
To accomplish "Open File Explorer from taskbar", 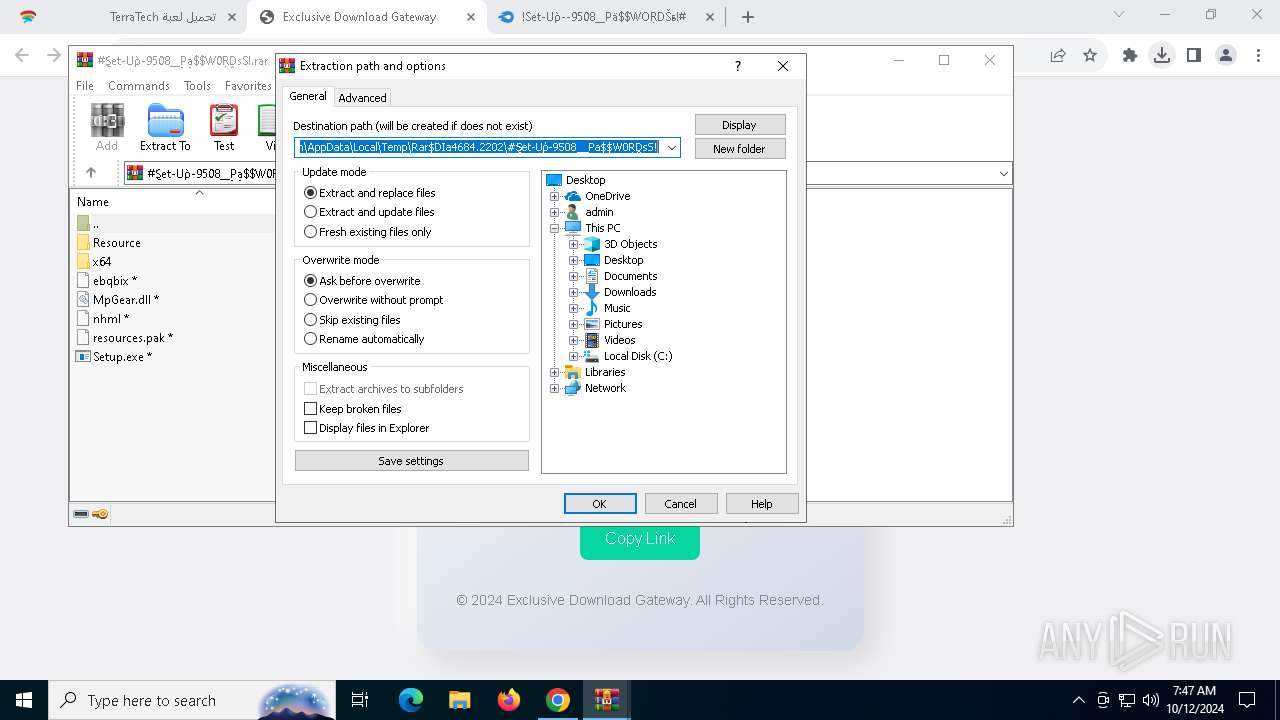I will coord(460,700).
